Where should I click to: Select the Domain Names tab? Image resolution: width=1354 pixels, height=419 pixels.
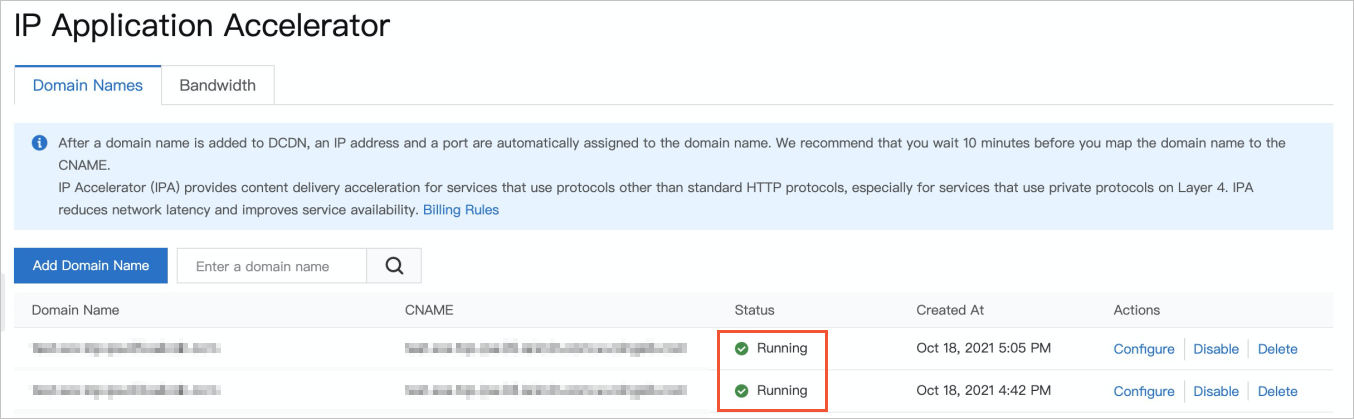pyautogui.click(x=88, y=85)
